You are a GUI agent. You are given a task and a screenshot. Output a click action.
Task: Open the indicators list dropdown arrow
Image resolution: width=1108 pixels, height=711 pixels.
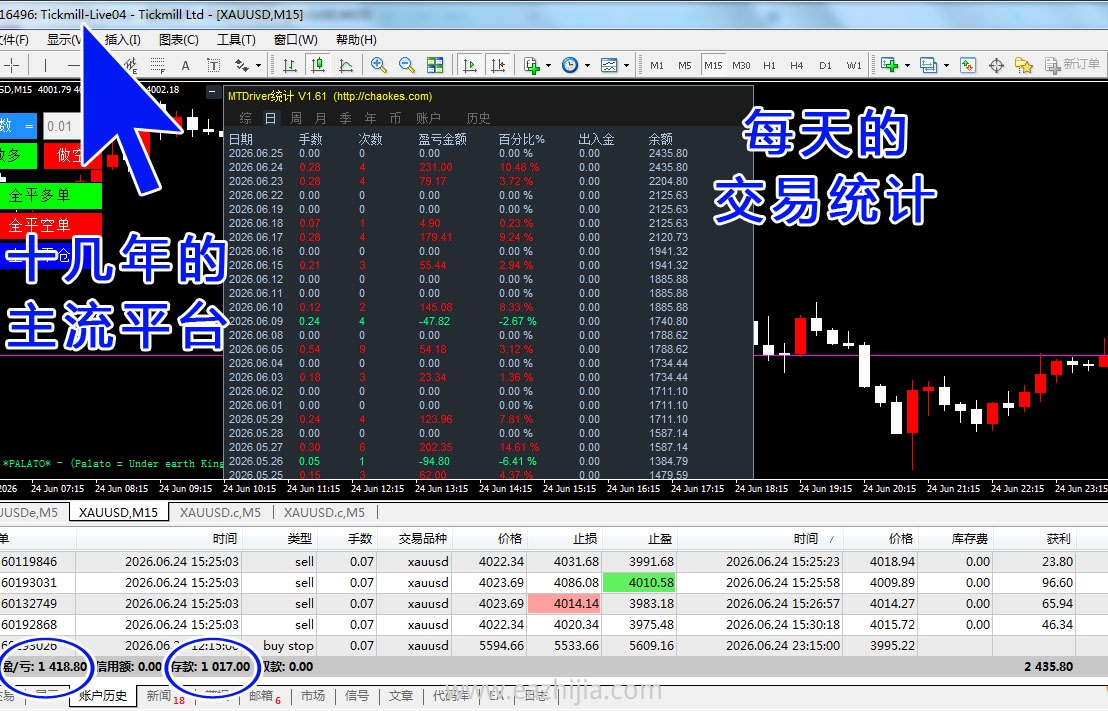[548, 66]
